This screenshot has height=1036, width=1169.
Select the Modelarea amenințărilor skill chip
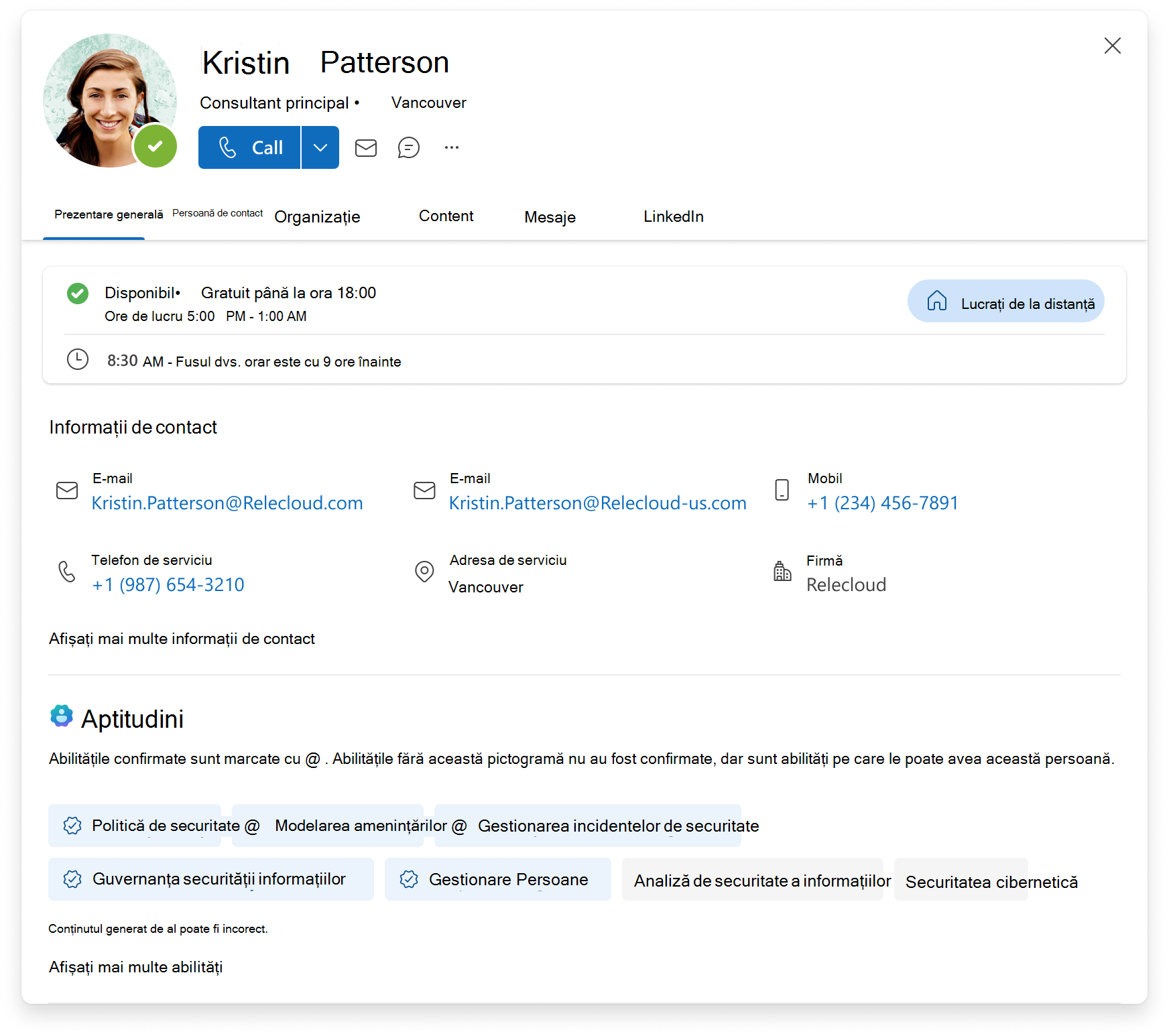pos(328,826)
